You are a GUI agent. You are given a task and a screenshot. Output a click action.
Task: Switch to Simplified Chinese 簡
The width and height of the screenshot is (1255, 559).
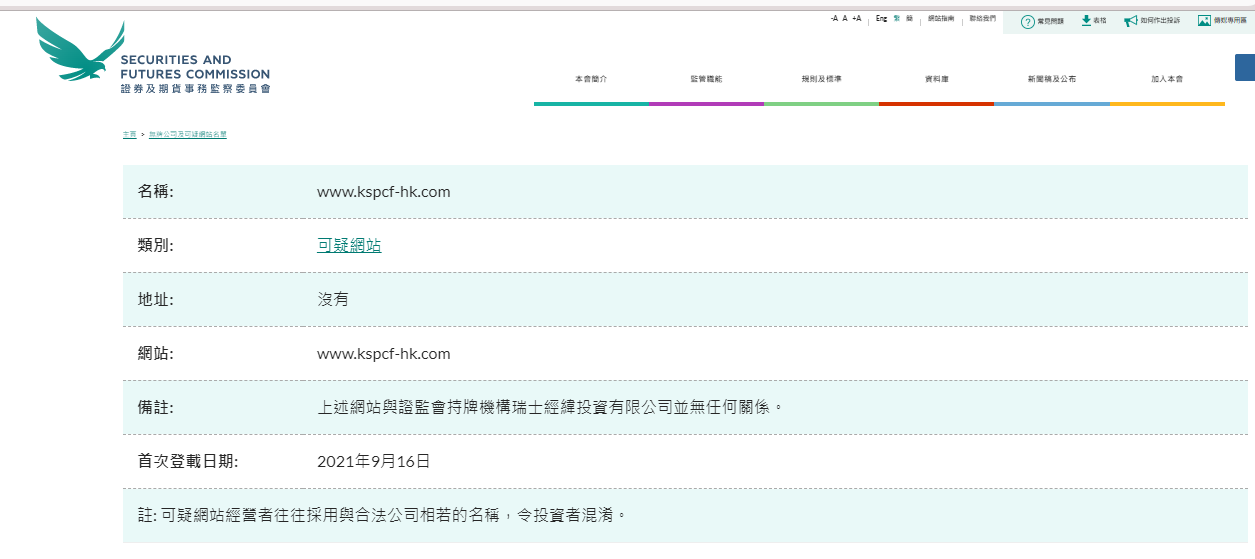(909, 19)
